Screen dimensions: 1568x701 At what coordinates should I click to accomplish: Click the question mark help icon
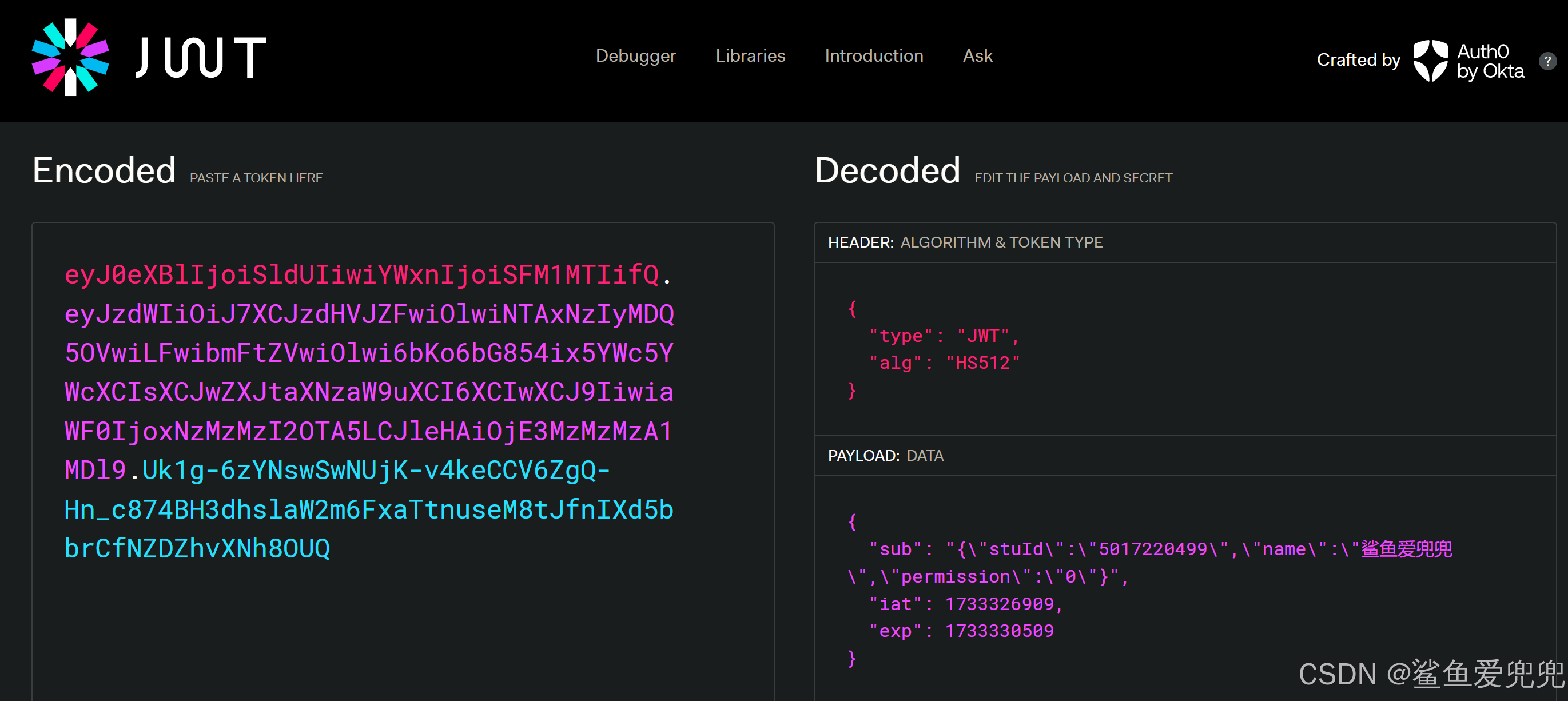1547,61
